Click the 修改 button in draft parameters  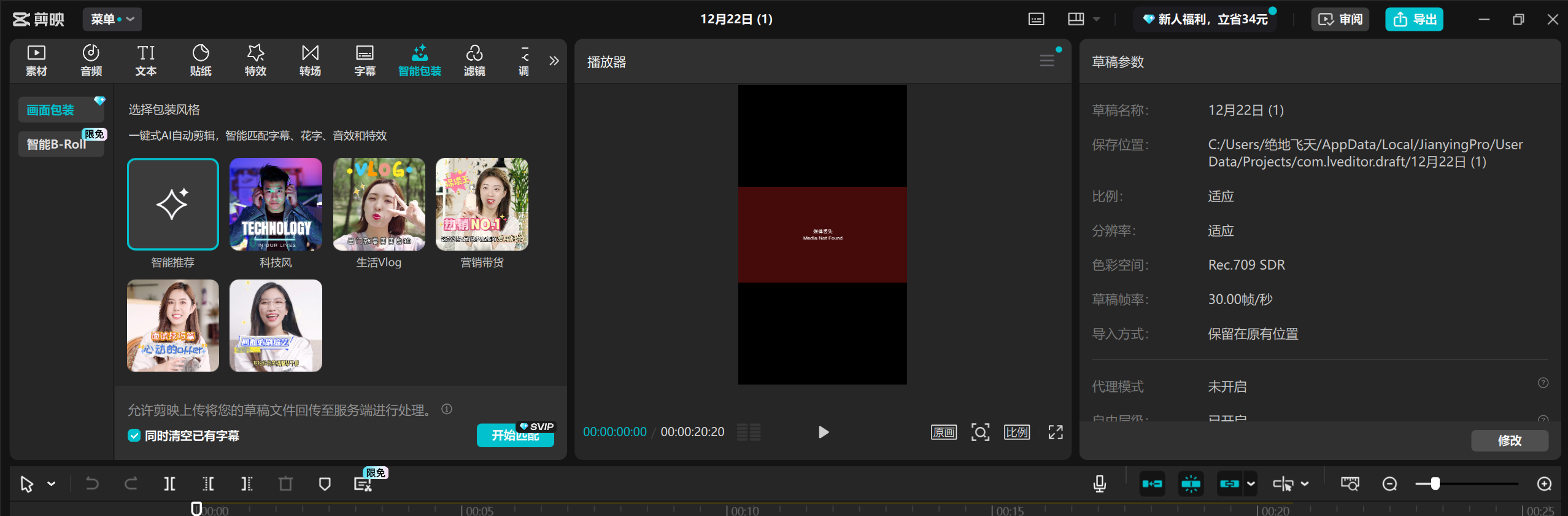[1509, 440]
